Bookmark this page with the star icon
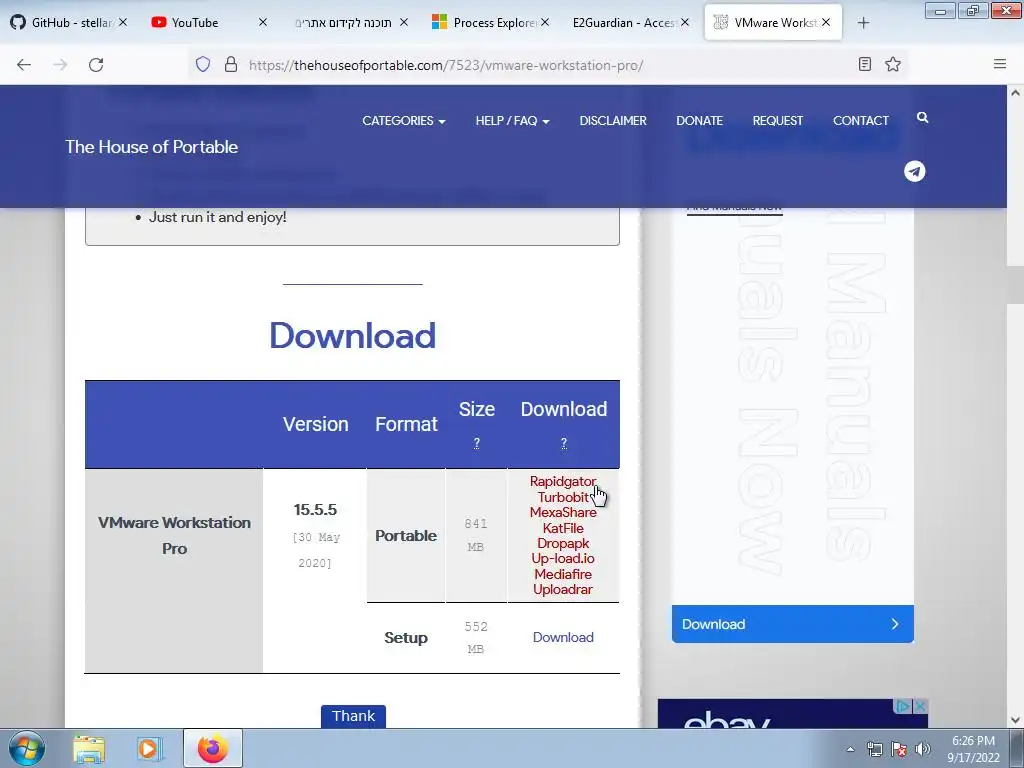 point(893,64)
